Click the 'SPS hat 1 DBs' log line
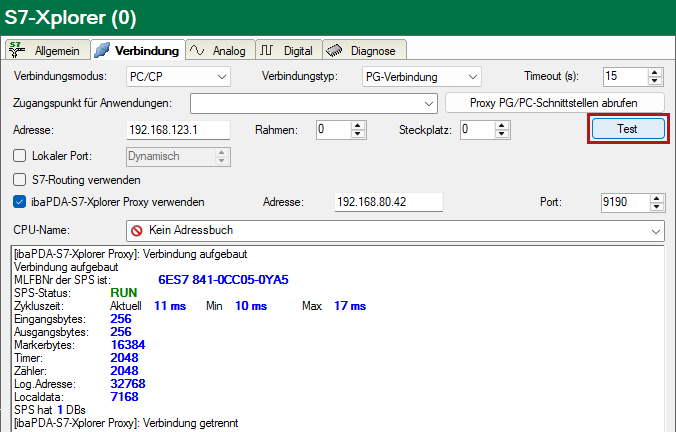 click(50, 410)
